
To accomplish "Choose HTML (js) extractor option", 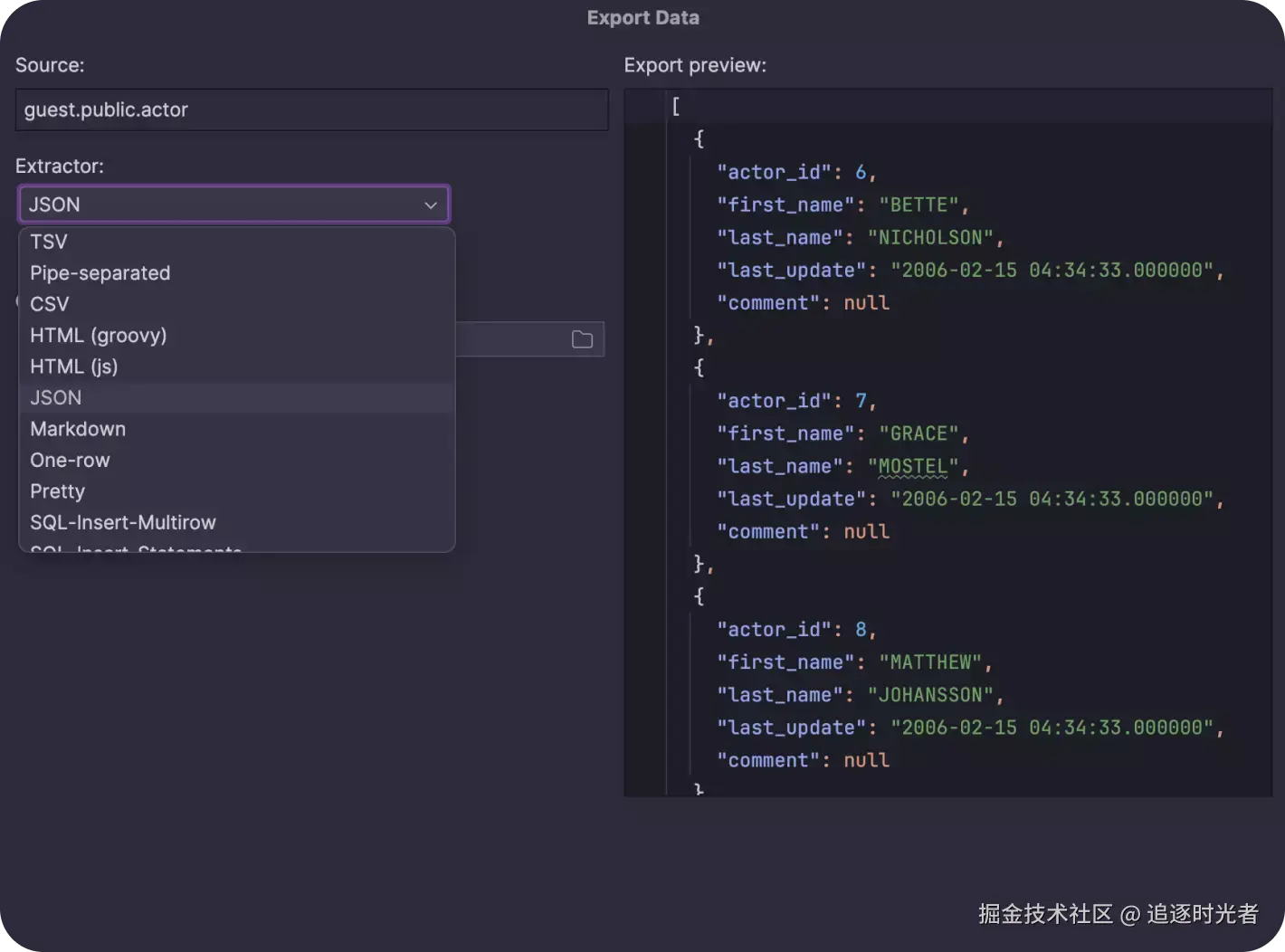I will pos(74,367).
